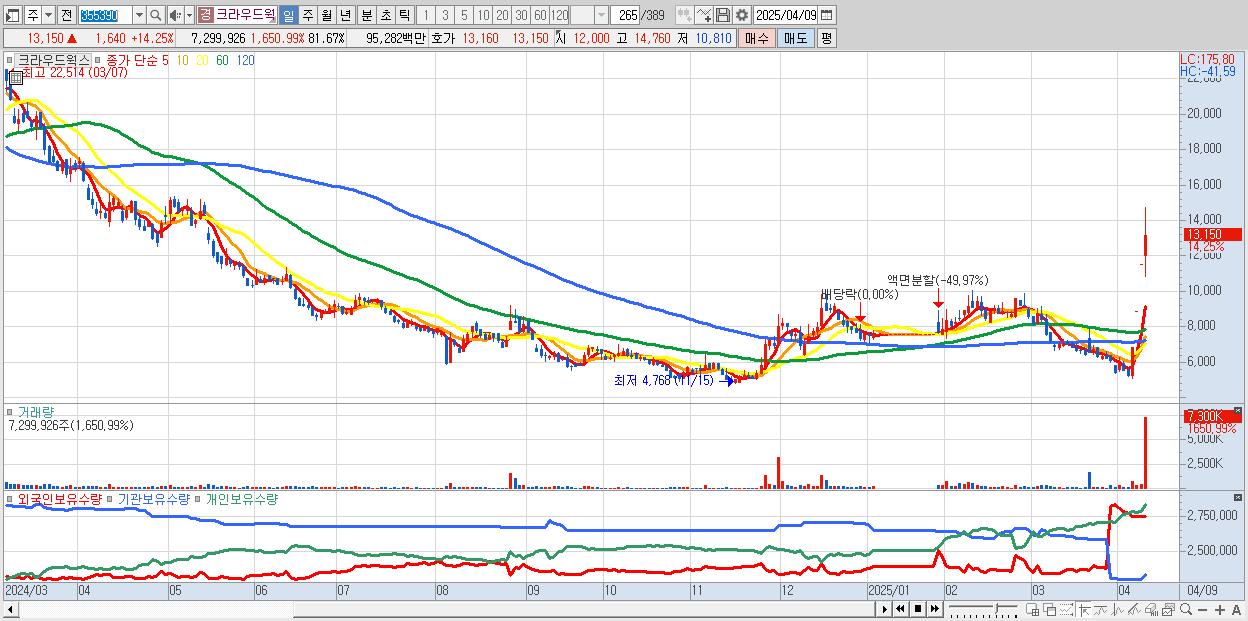Select the 년 yearly period tab

coord(345,15)
